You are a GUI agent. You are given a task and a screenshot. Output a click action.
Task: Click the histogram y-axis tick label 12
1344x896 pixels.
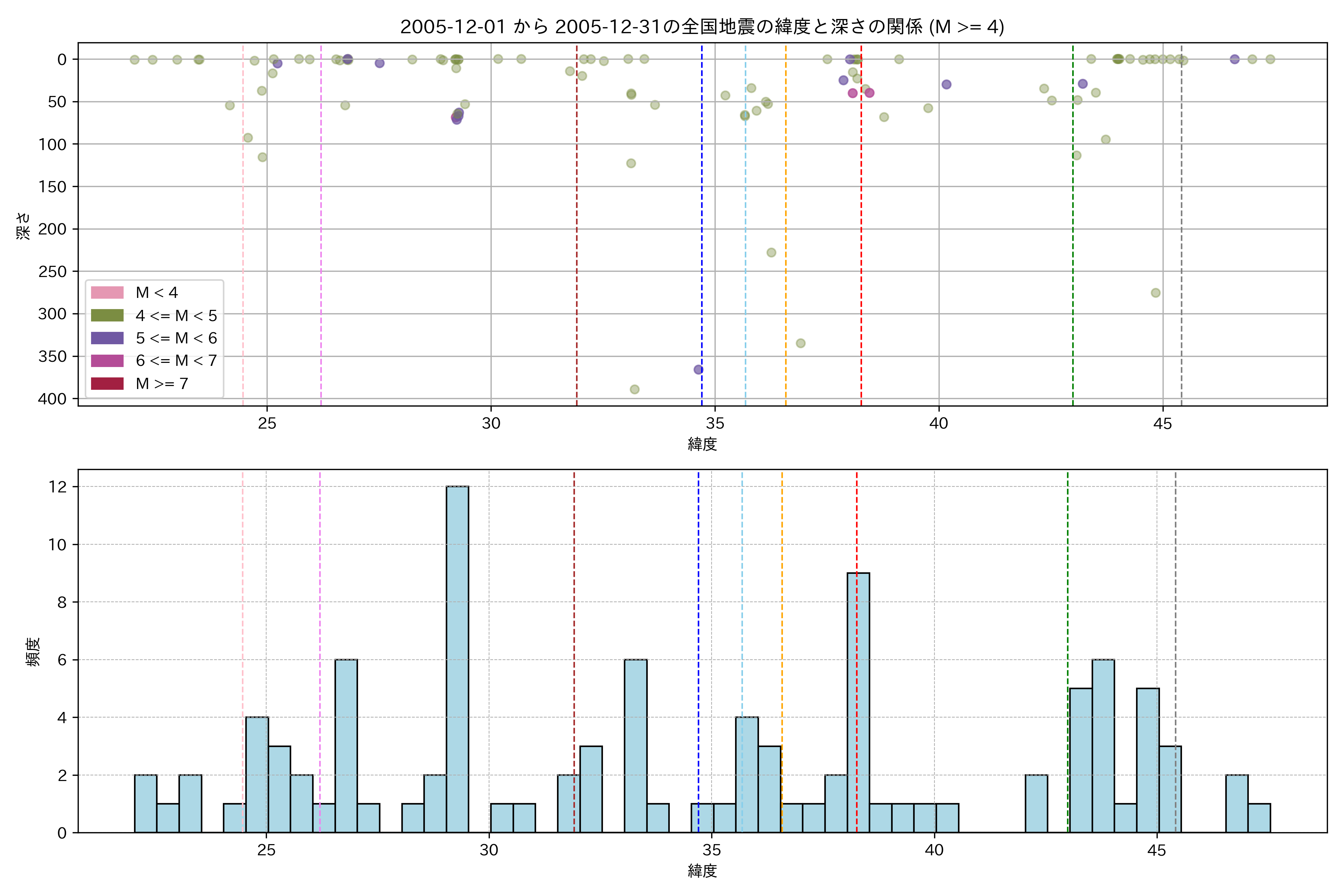[58, 487]
